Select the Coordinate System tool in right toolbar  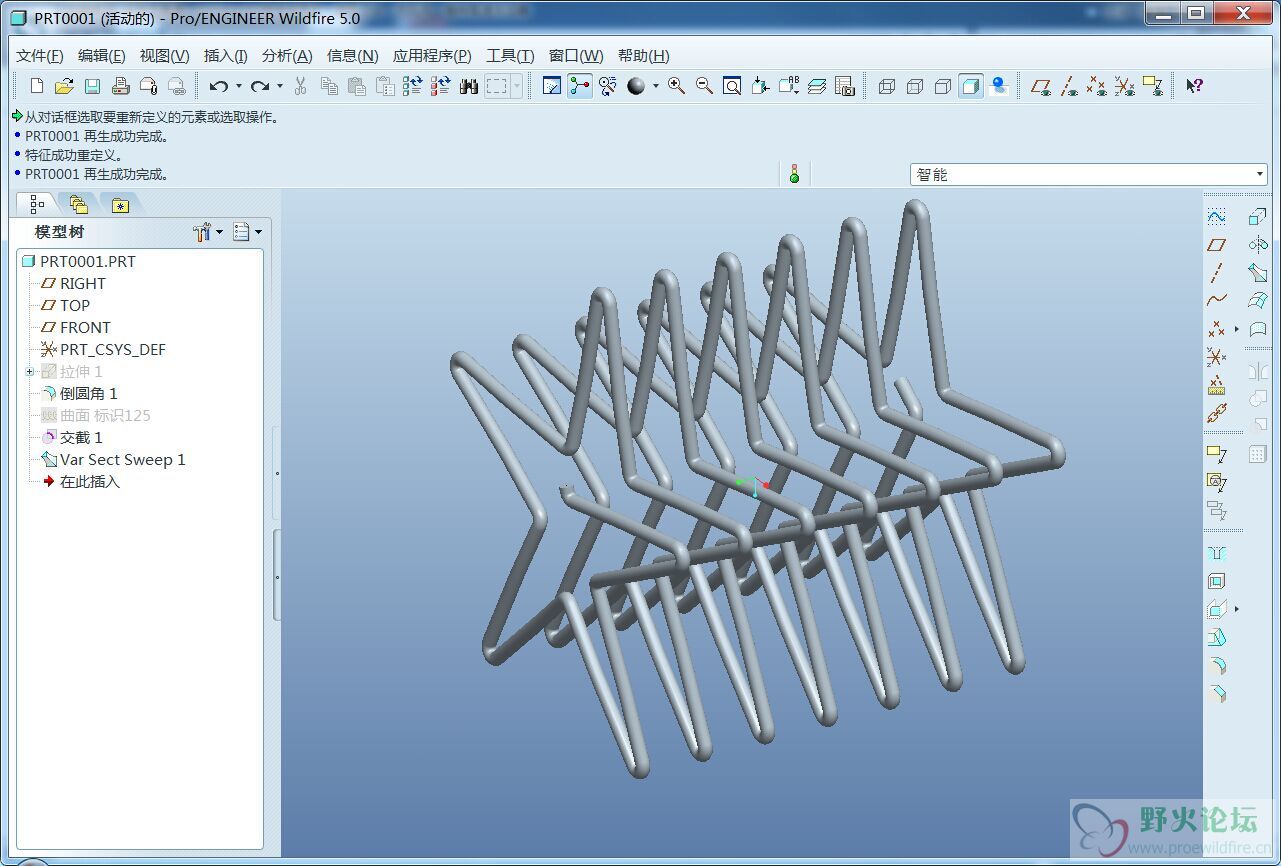[x=1216, y=356]
